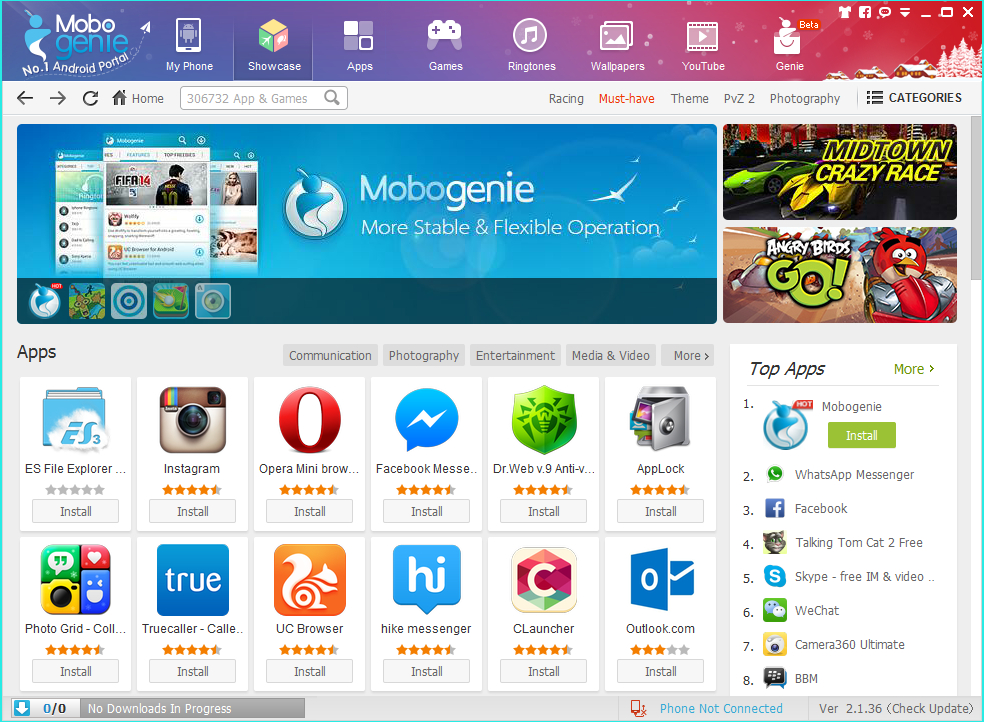This screenshot has height=722, width=984.
Task: Click the search magnifier icon
Action: [x=333, y=98]
